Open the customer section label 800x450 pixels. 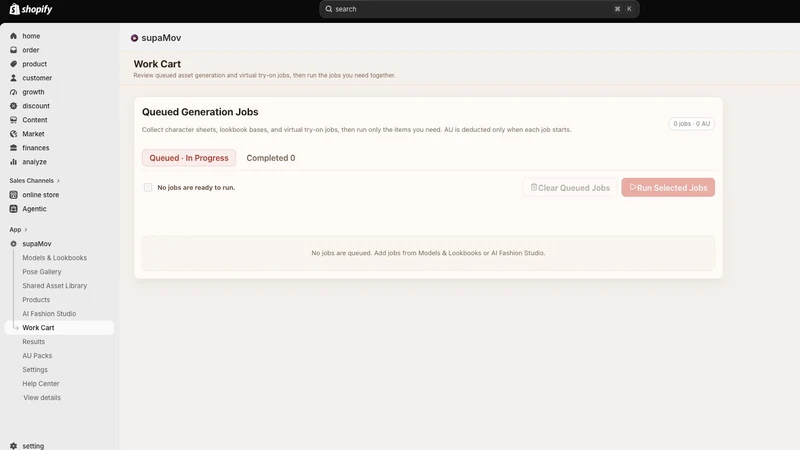click(x=37, y=78)
